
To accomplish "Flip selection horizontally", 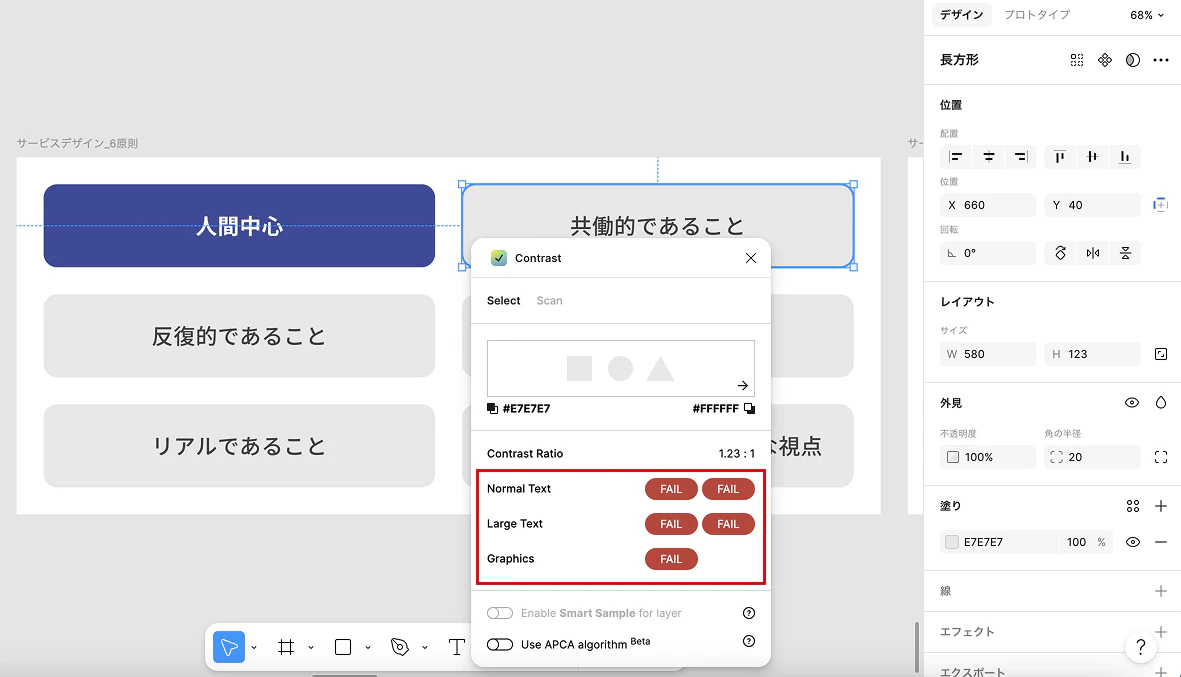I will [x=1093, y=253].
